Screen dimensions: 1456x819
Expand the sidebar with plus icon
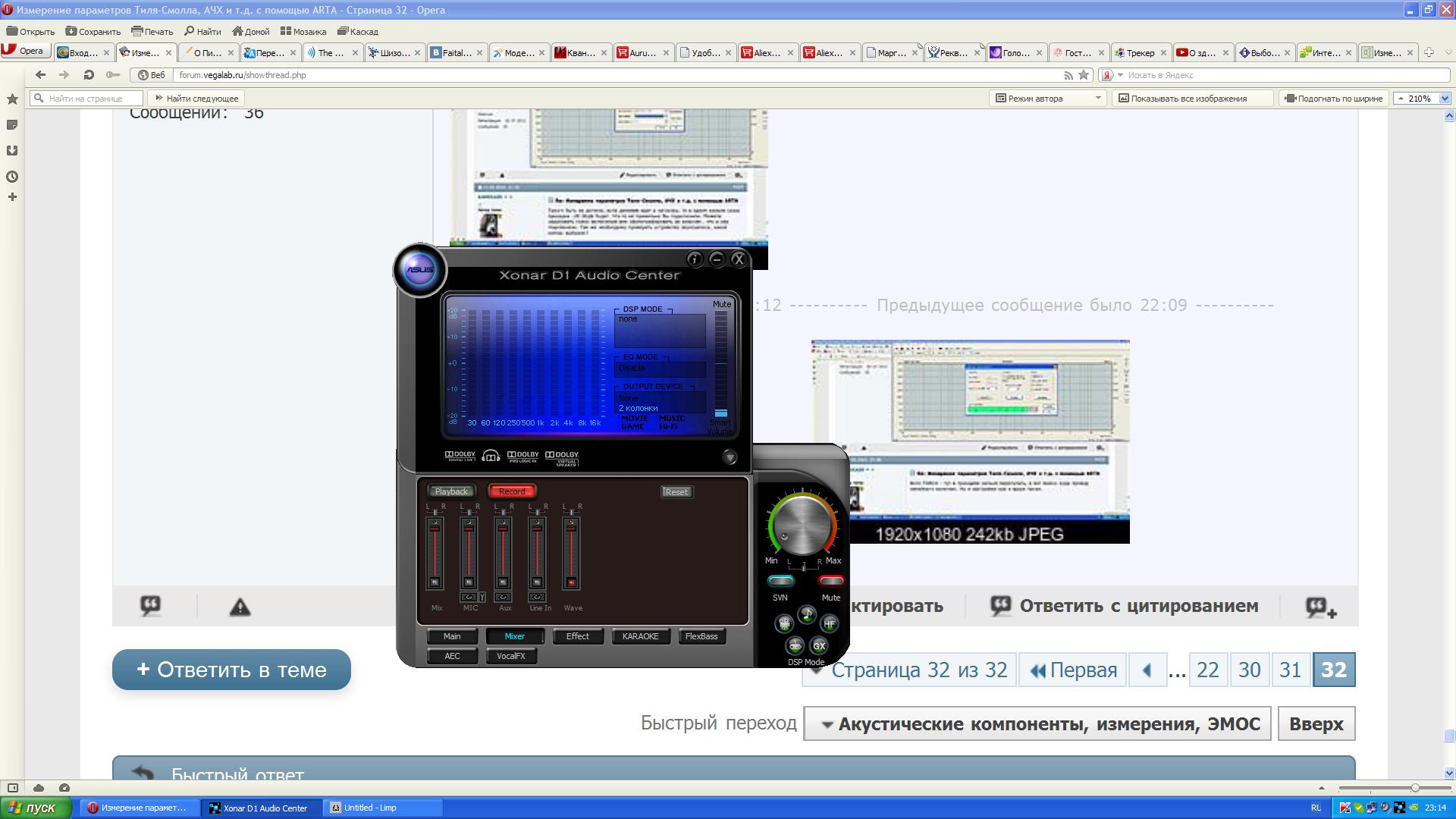(x=12, y=197)
